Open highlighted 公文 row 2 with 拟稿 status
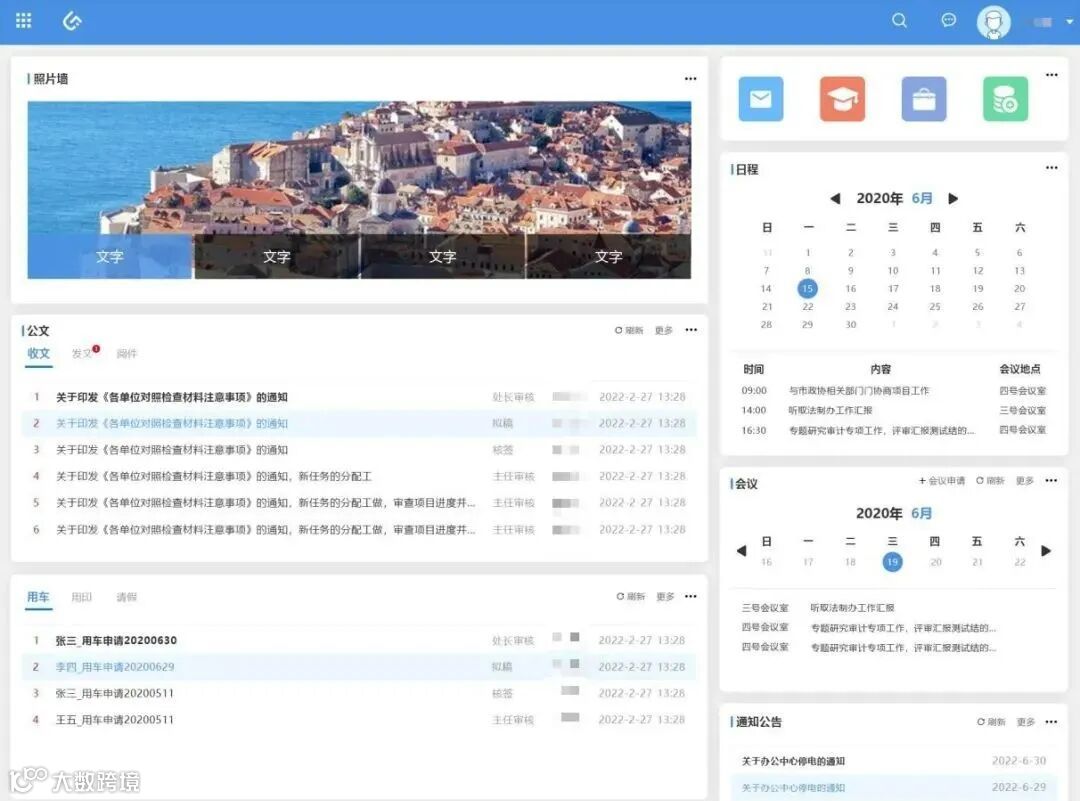The height and width of the screenshot is (801, 1080). pos(359,424)
